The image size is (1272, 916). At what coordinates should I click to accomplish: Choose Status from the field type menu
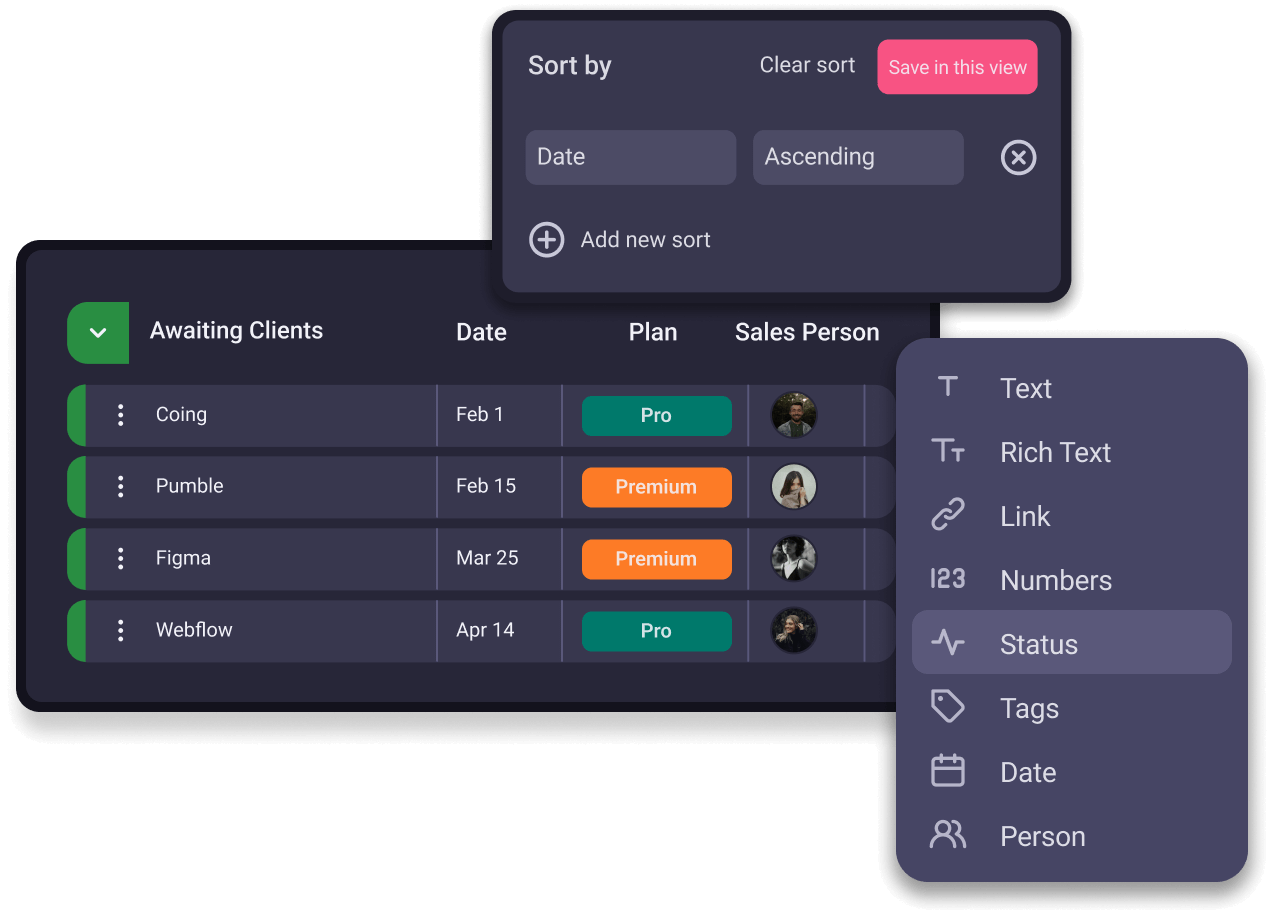point(1038,644)
